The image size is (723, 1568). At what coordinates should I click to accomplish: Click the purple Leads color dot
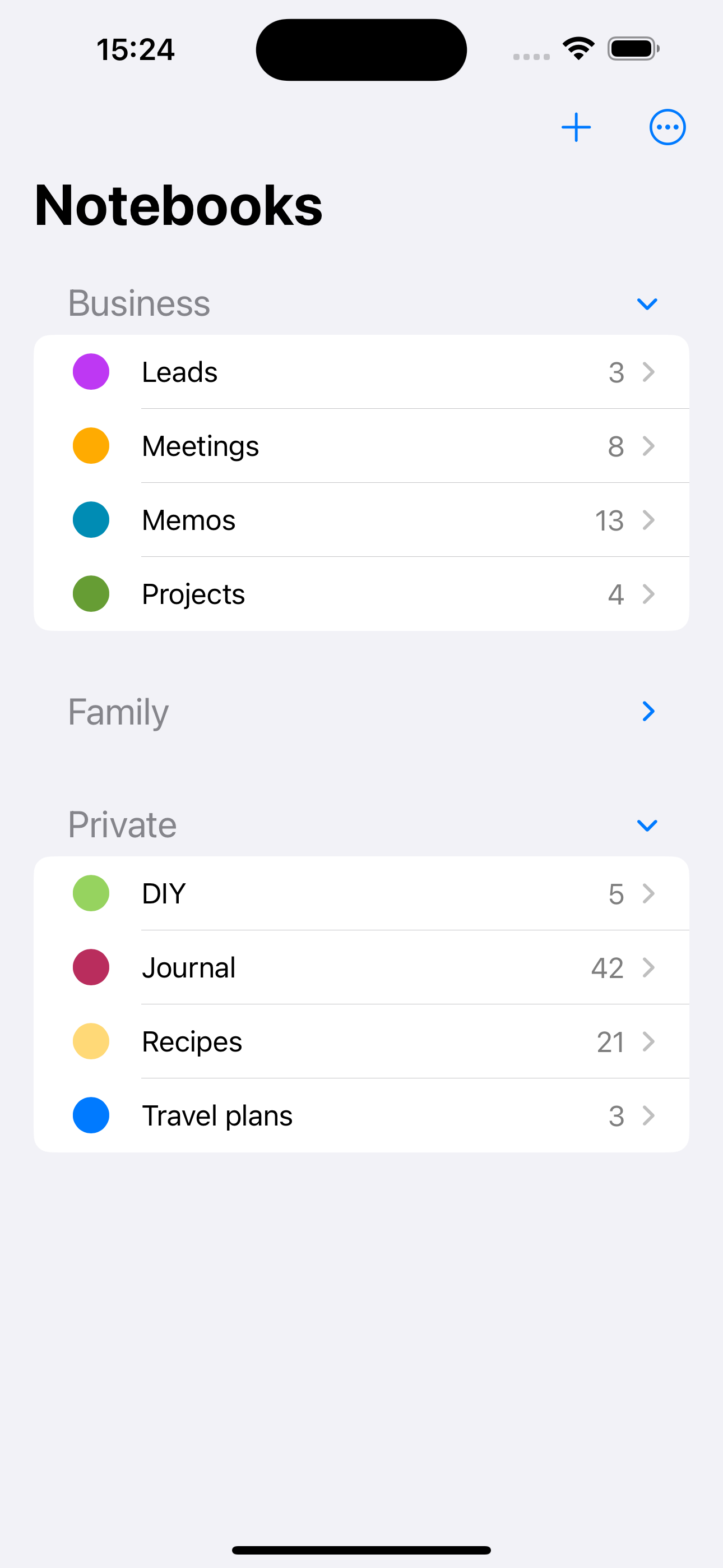pyautogui.click(x=91, y=372)
